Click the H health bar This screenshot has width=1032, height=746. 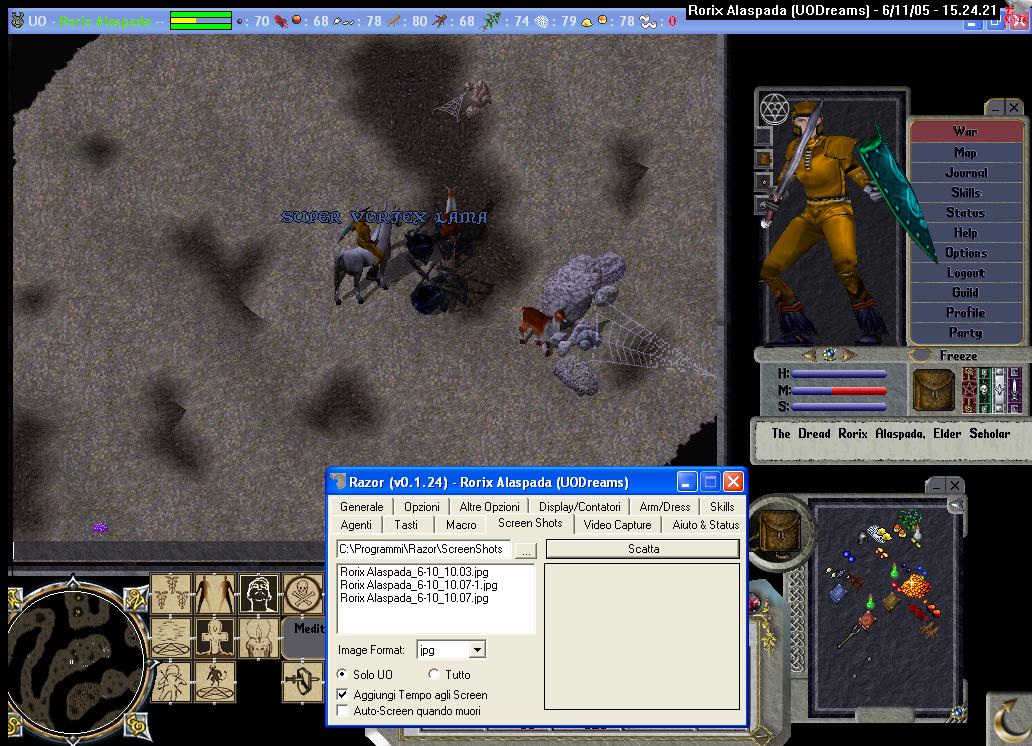839,374
